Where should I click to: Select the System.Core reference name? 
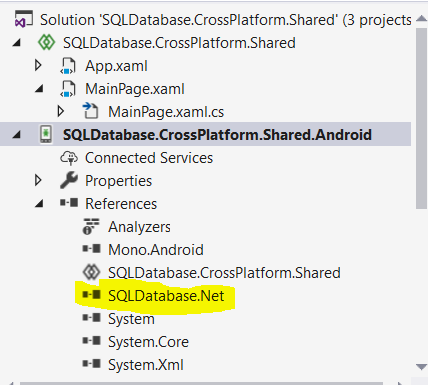pyautogui.click(x=148, y=342)
